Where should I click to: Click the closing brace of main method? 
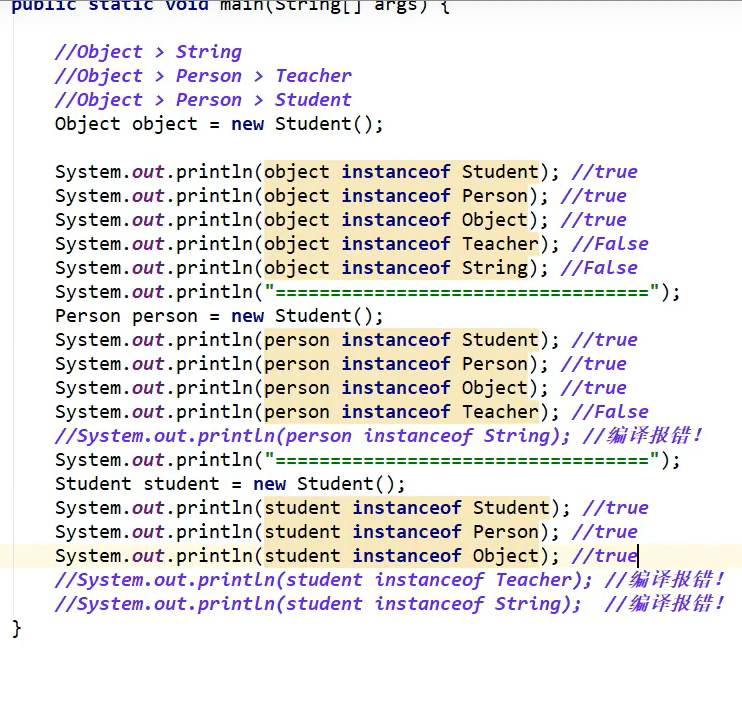tap(17, 629)
